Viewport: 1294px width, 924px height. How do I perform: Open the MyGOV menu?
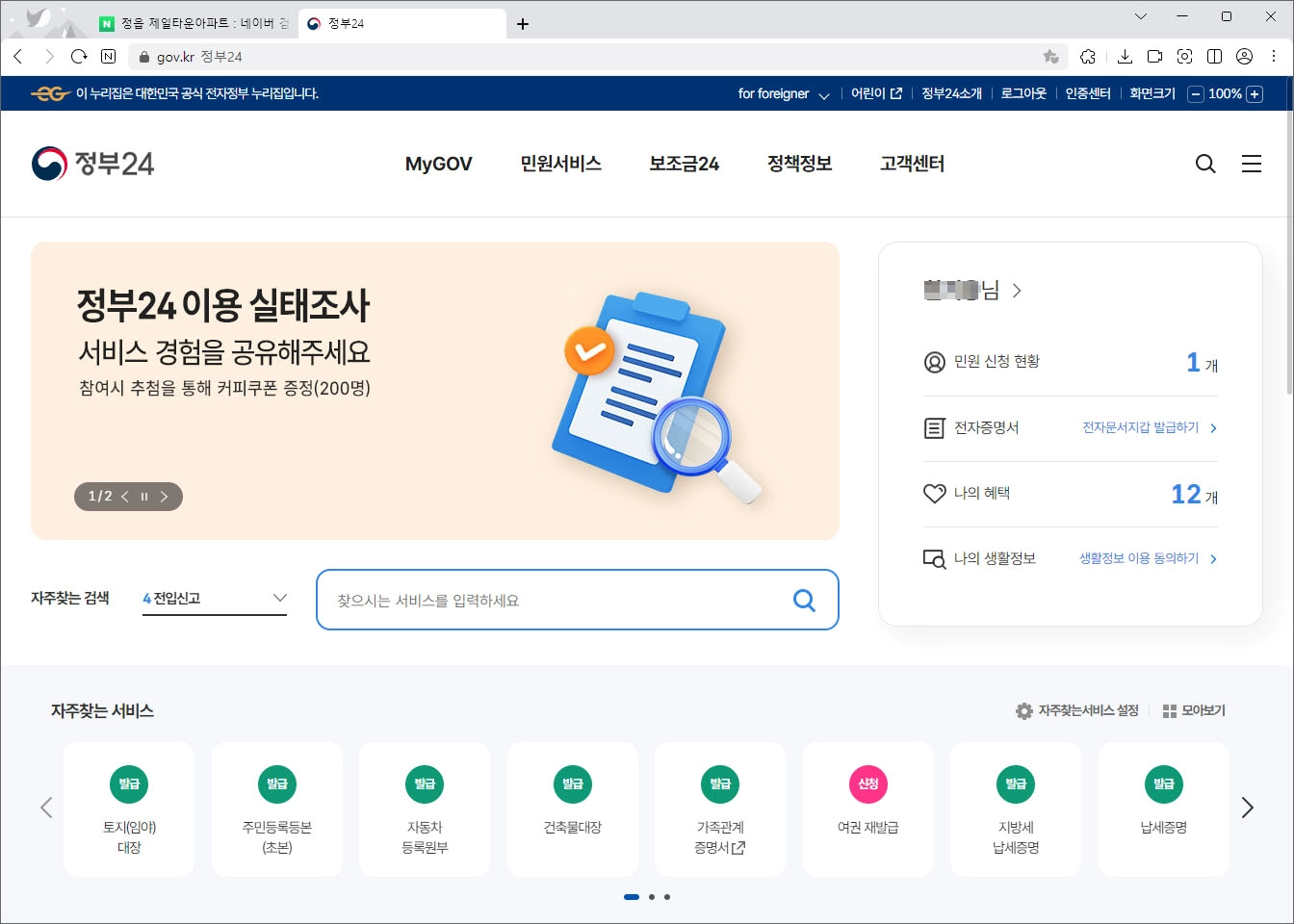click(438, 164)
